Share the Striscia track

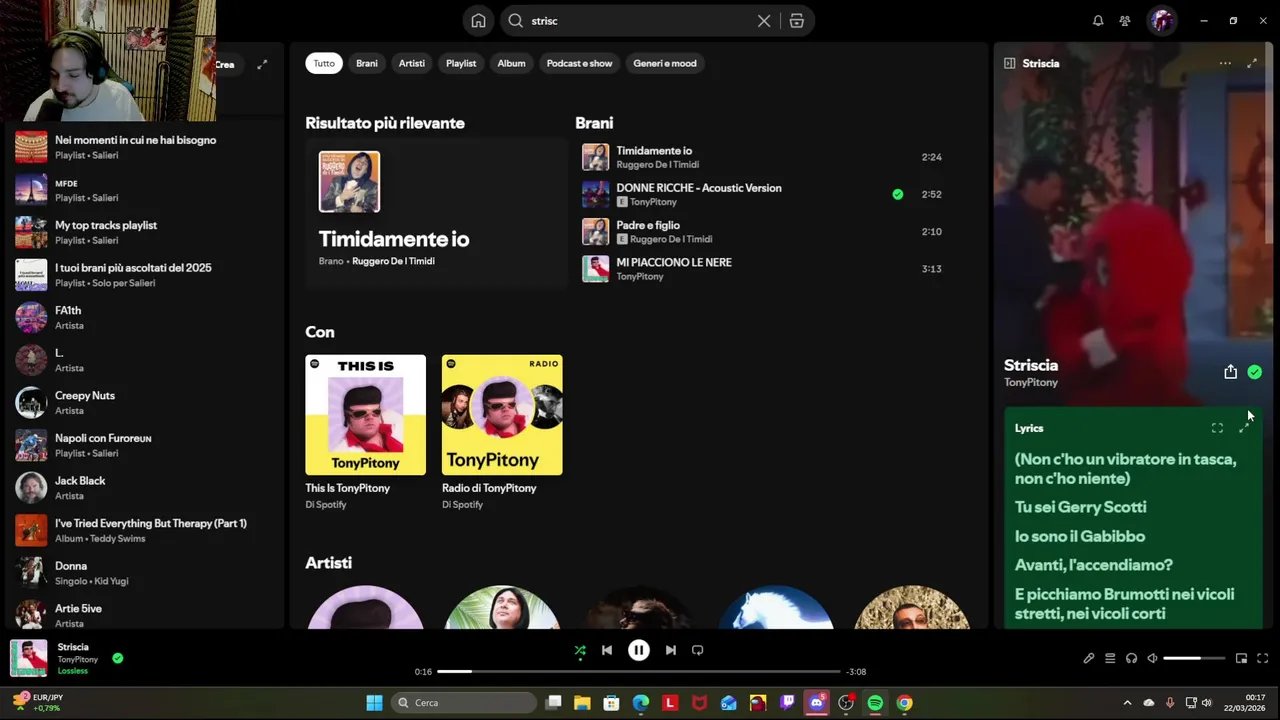click(1231, 372)
